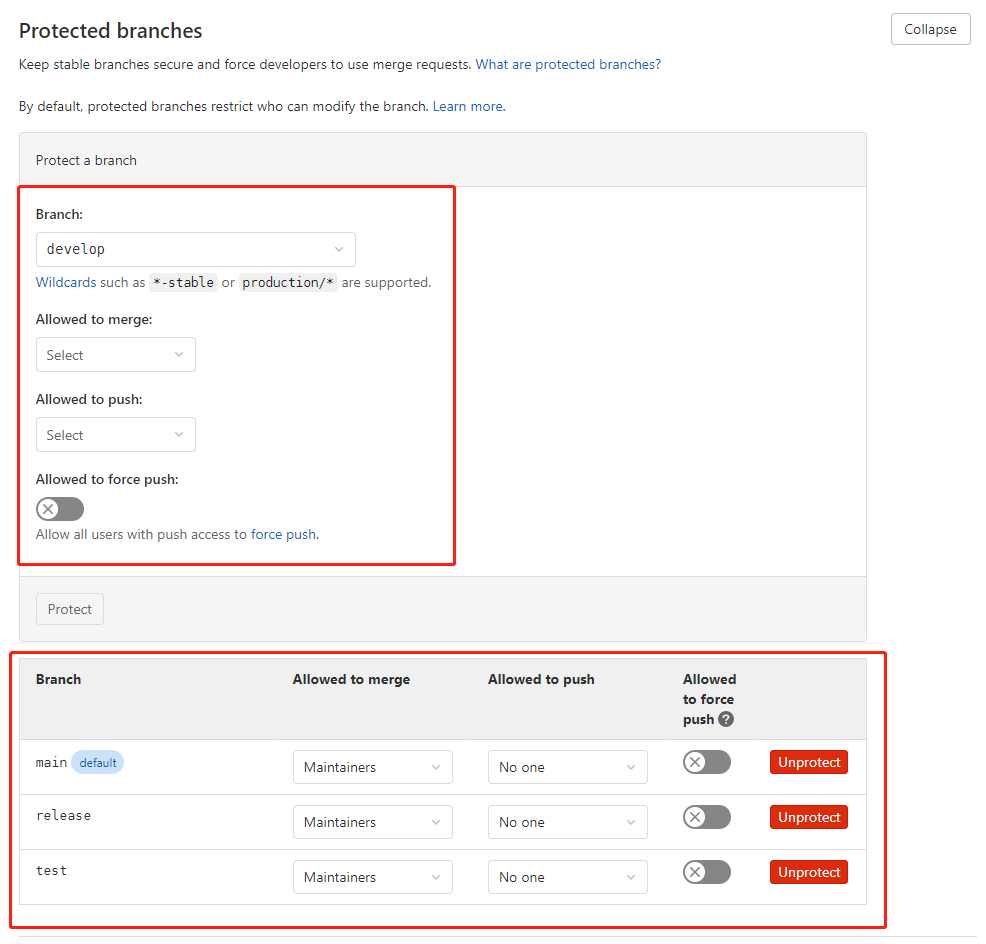Open the Allowed to merge Select dropdown

point(115,354)
